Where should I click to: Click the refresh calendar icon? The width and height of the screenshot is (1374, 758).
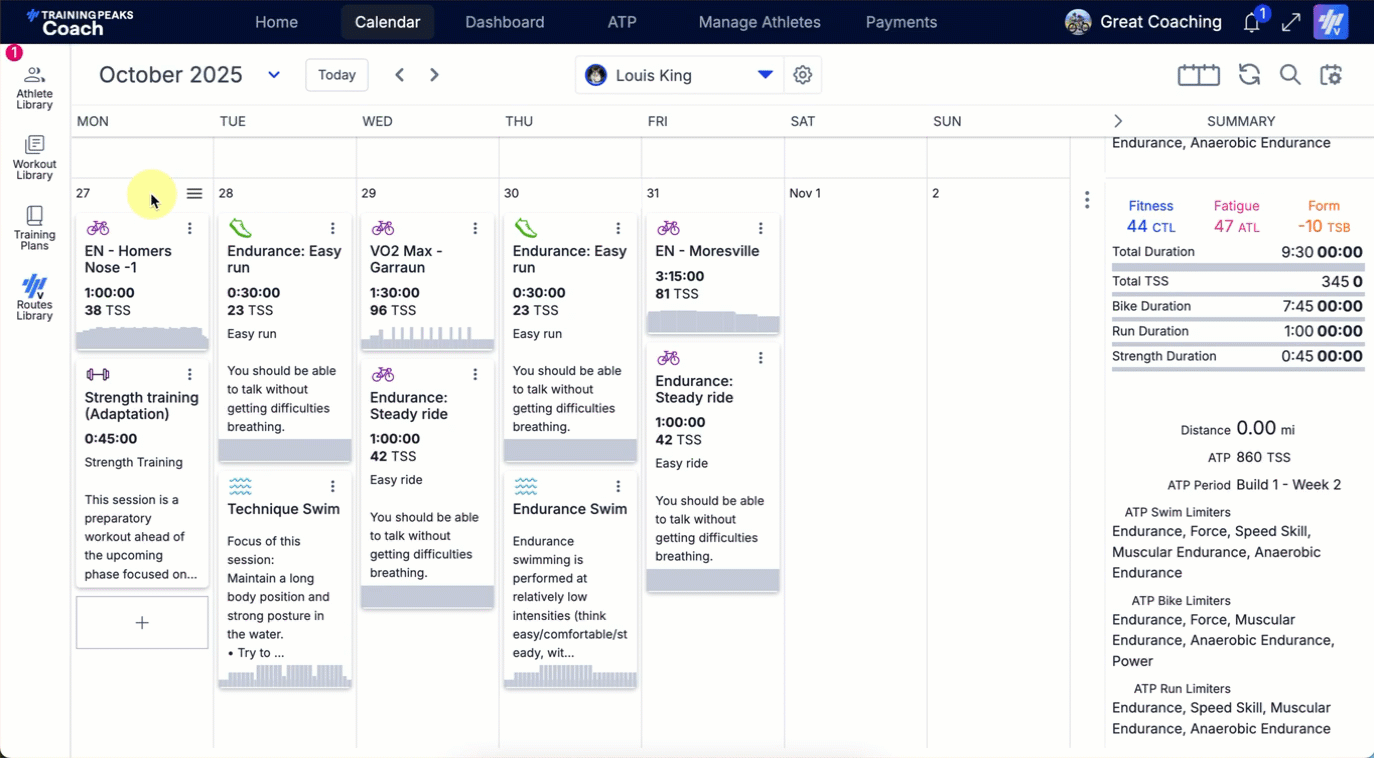click(1249, 75)
